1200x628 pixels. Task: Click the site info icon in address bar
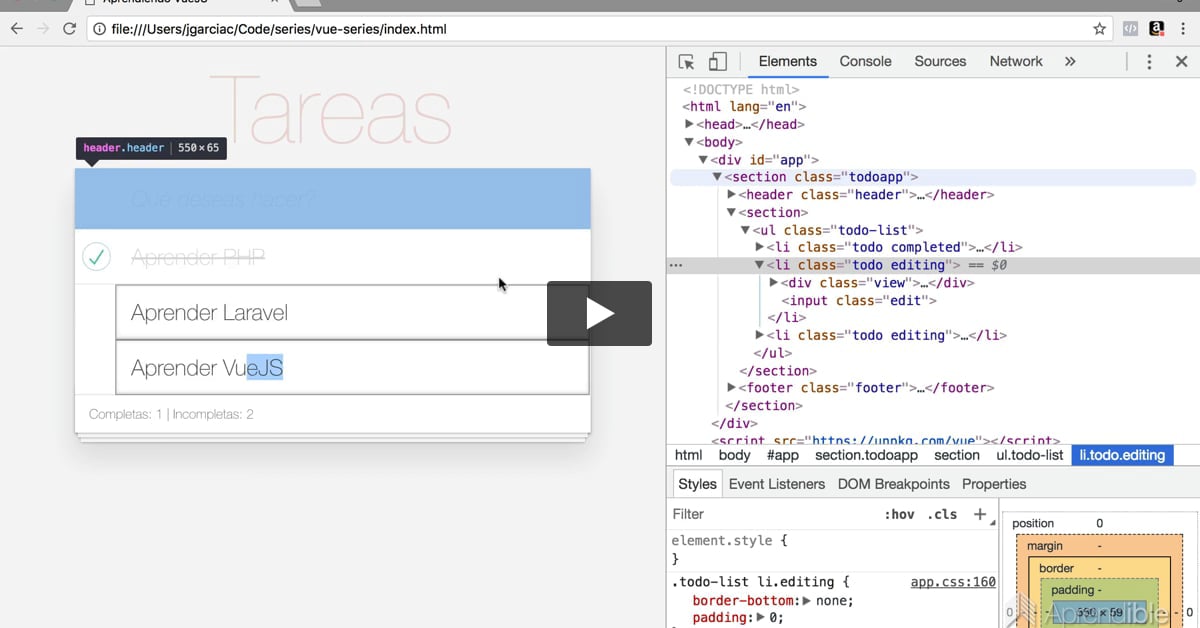point(99,29)
